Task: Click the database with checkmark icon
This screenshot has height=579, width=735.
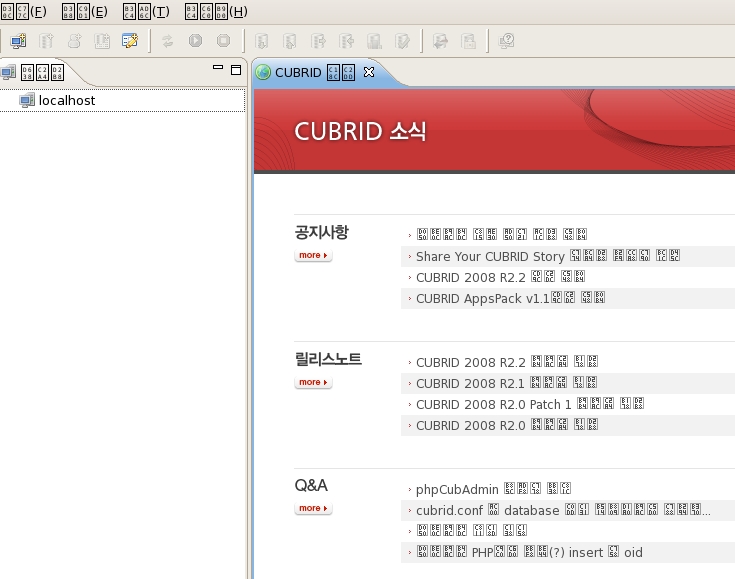Action: [x=402, y=41]
